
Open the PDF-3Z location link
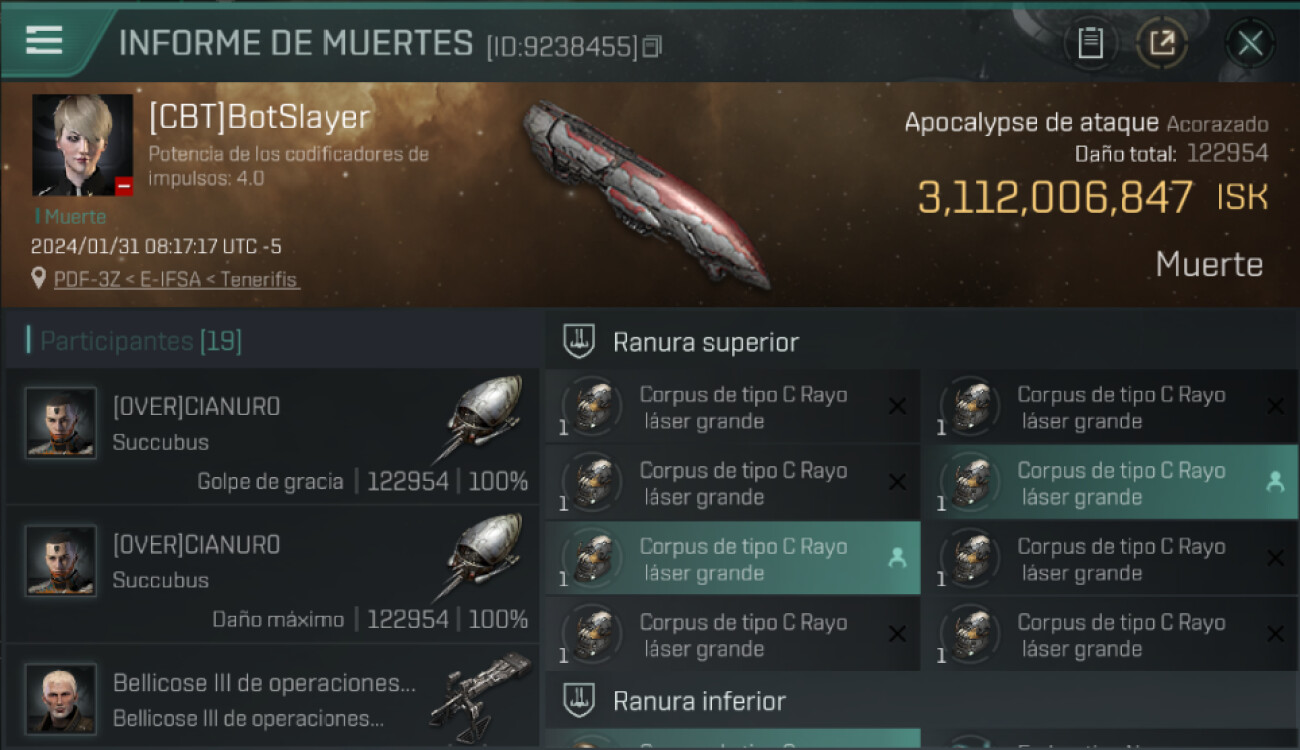click(x=176, y=279)
